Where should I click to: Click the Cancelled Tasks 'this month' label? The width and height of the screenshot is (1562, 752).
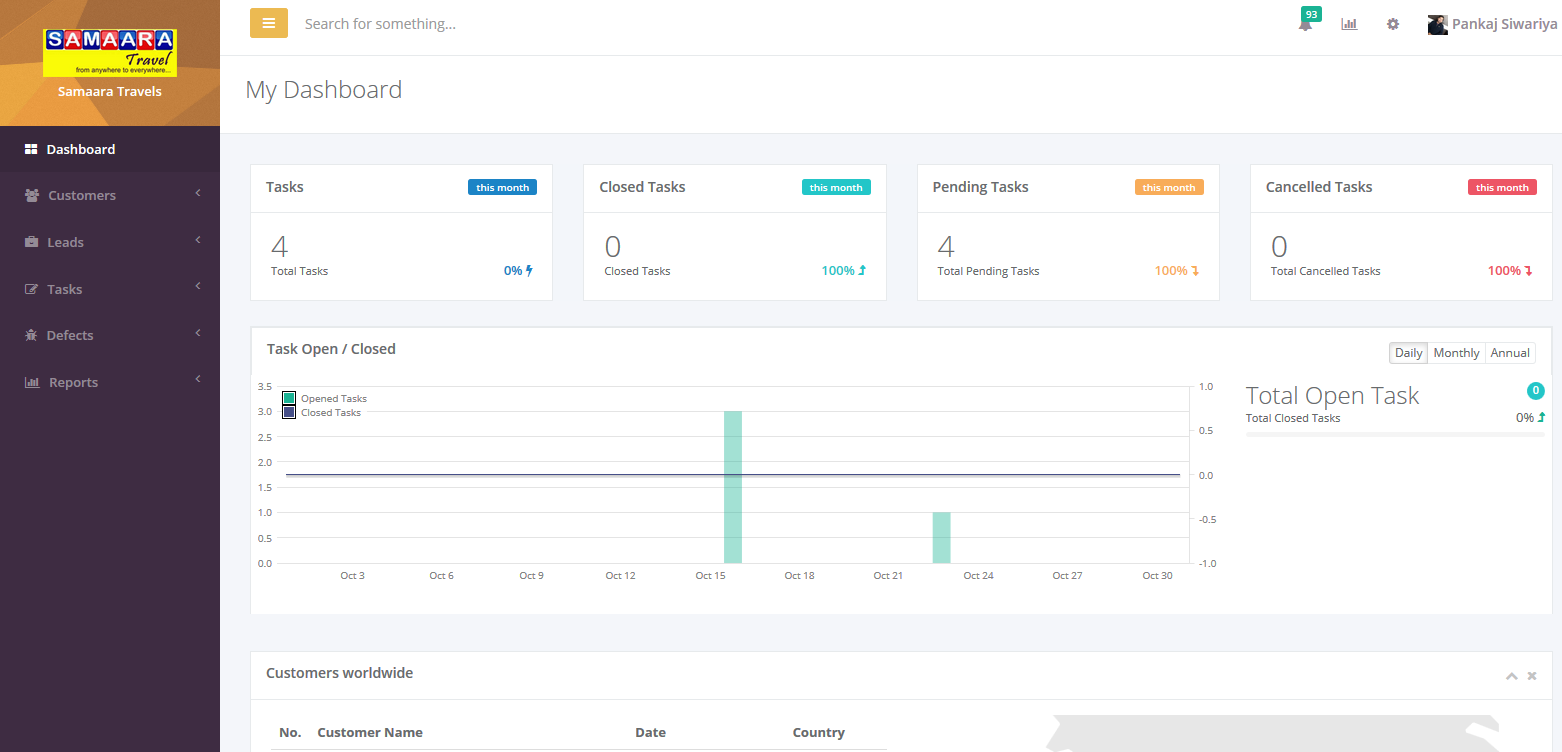pyautogui.click(x=1501, y=187)
